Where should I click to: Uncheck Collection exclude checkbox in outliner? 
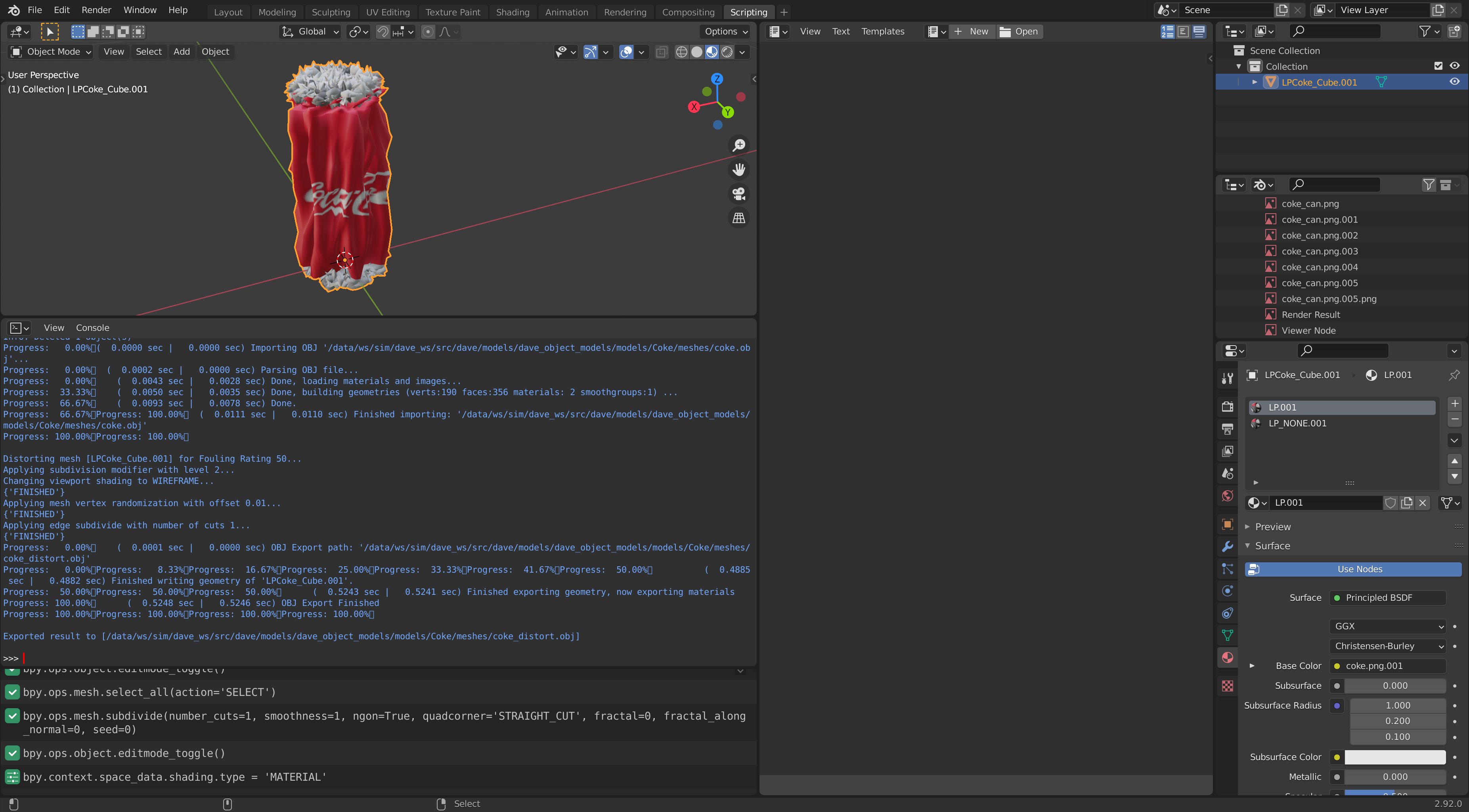1438,66
